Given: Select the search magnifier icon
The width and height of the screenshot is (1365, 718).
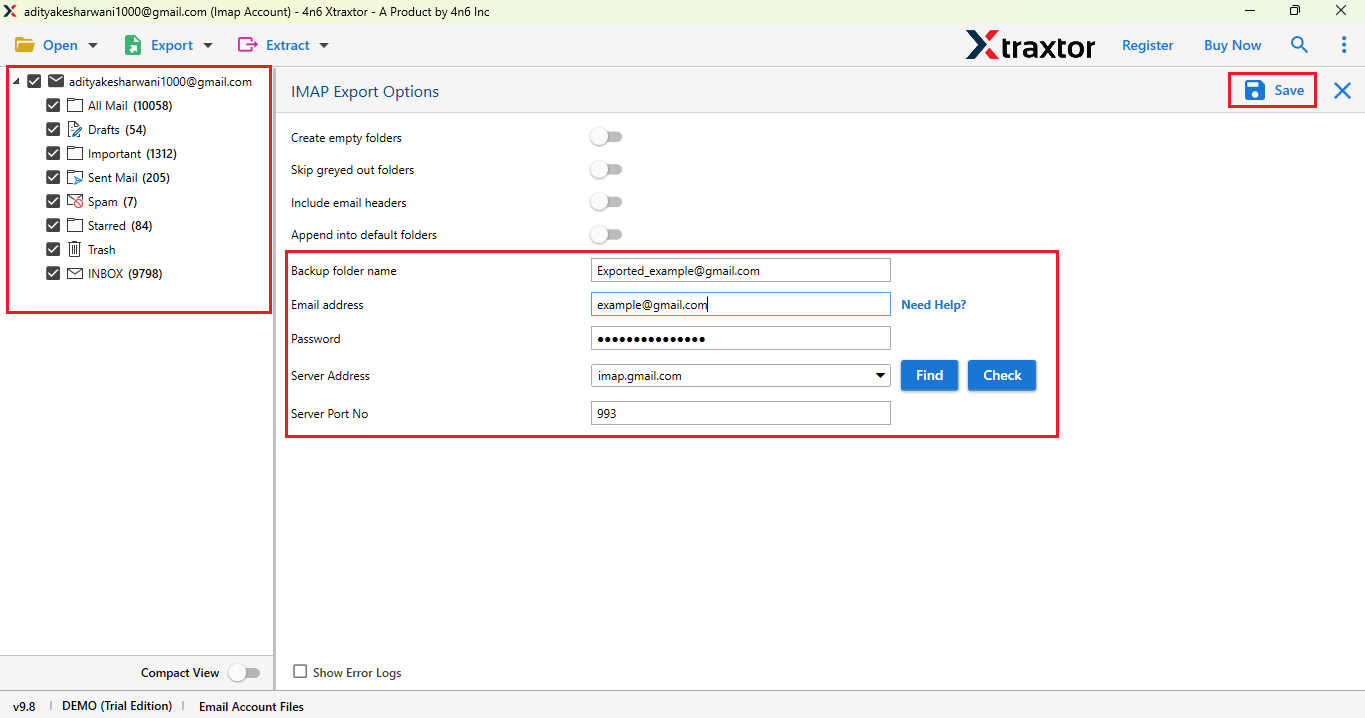Looking at the screenshot, I should pyautogui.click(x=1299, y=45).
